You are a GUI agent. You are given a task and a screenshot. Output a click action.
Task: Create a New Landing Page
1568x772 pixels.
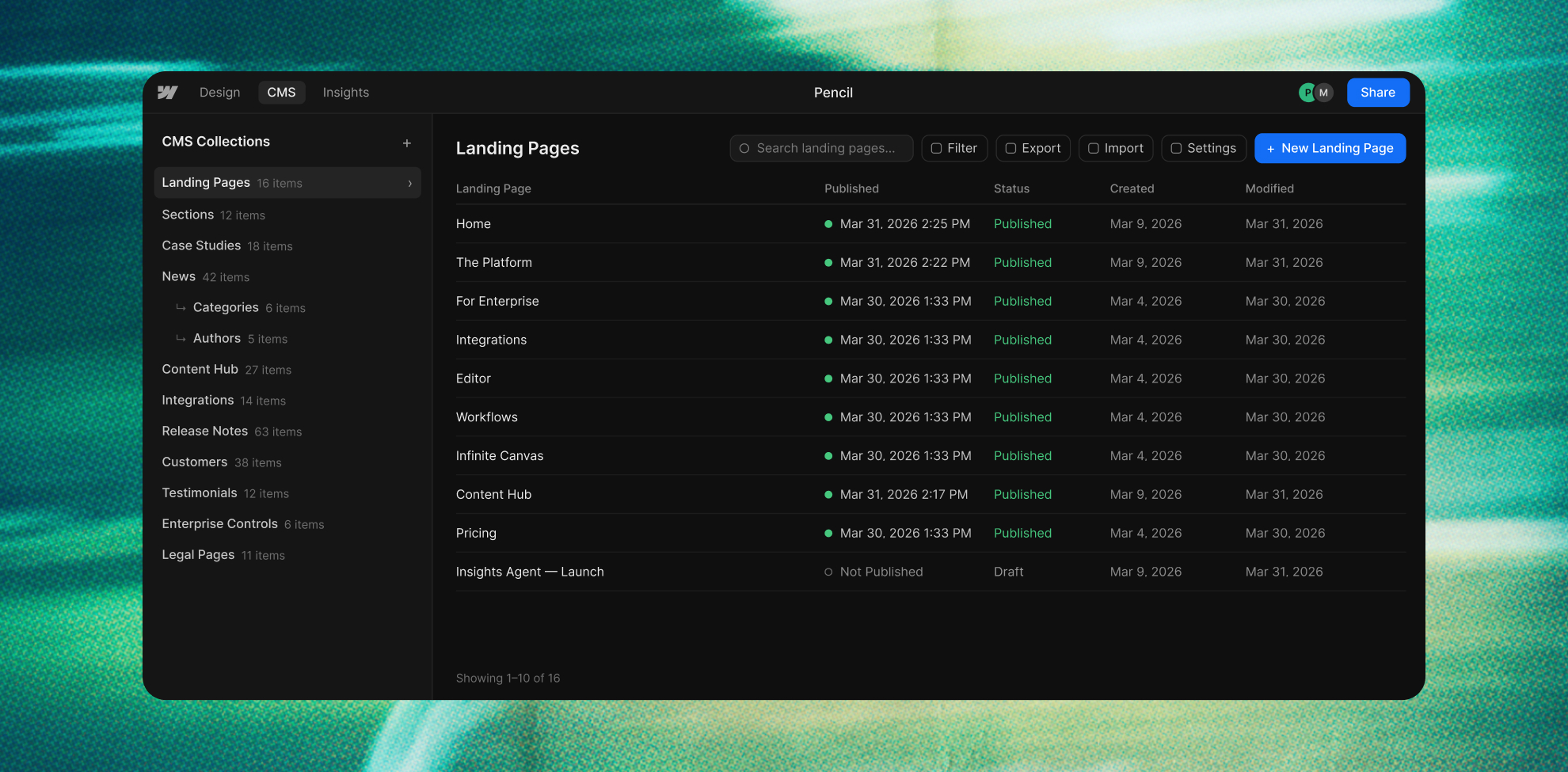coord(1330,148)
